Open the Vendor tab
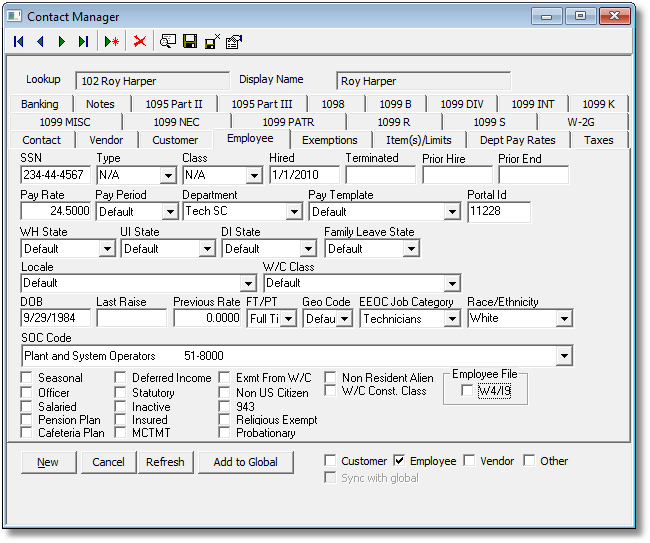 106,140
